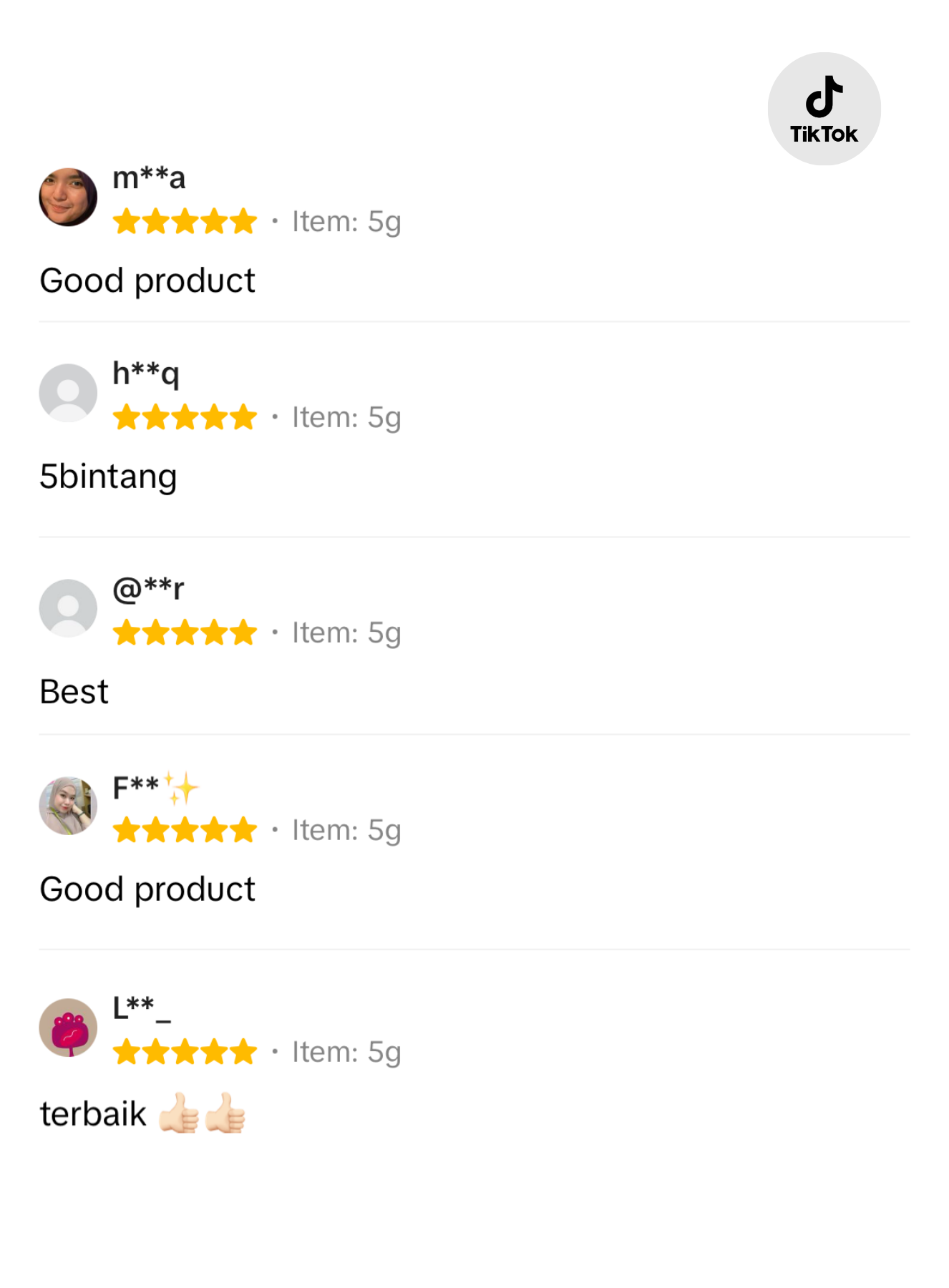Tap the thumbs-up emojis after "terbaik"
Image resolution: width=949 pixels, height=1288 pixels.
click(202, 1113)
